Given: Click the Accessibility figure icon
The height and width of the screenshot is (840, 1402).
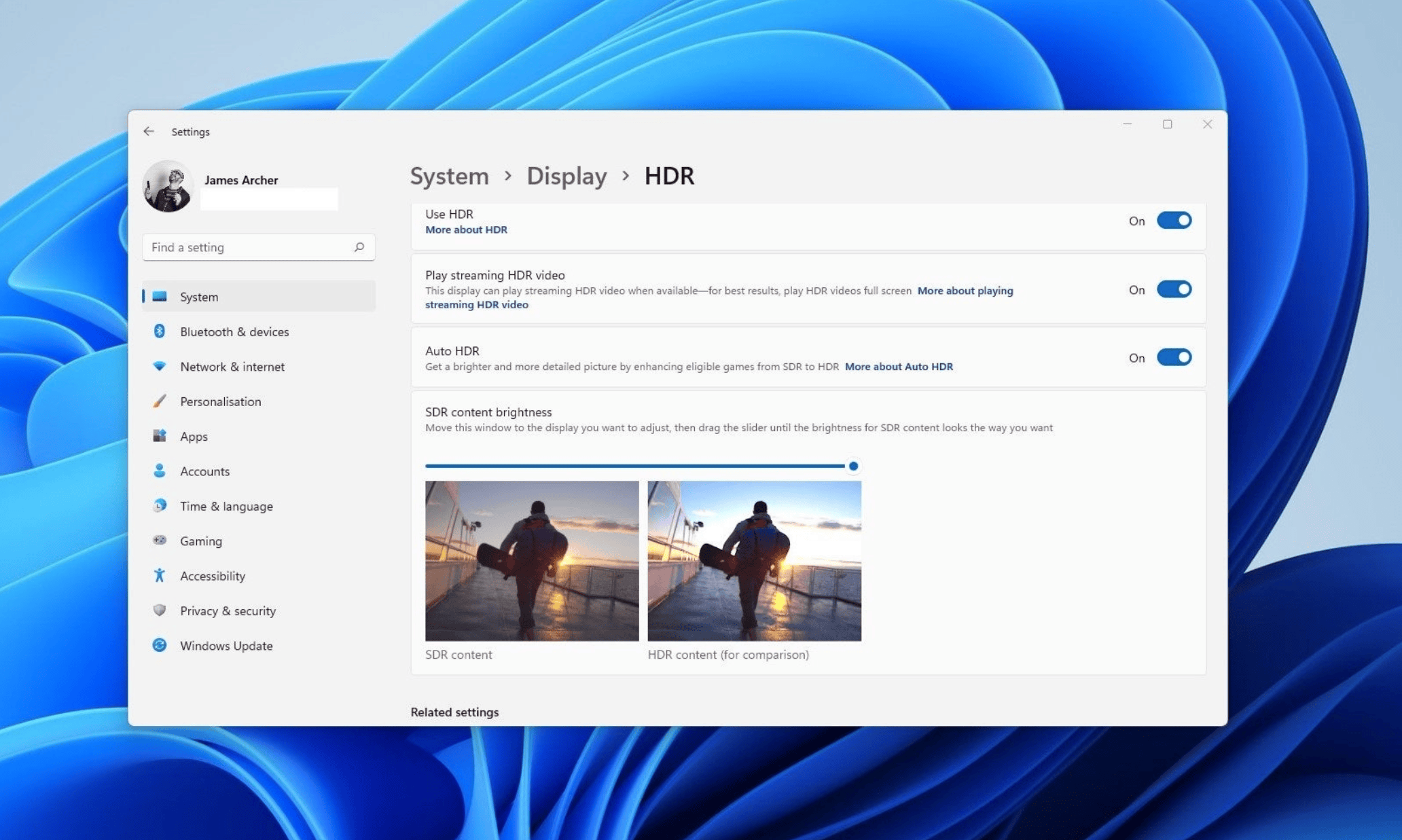Looking at the screenshot, I should click(x=159, y=575).
